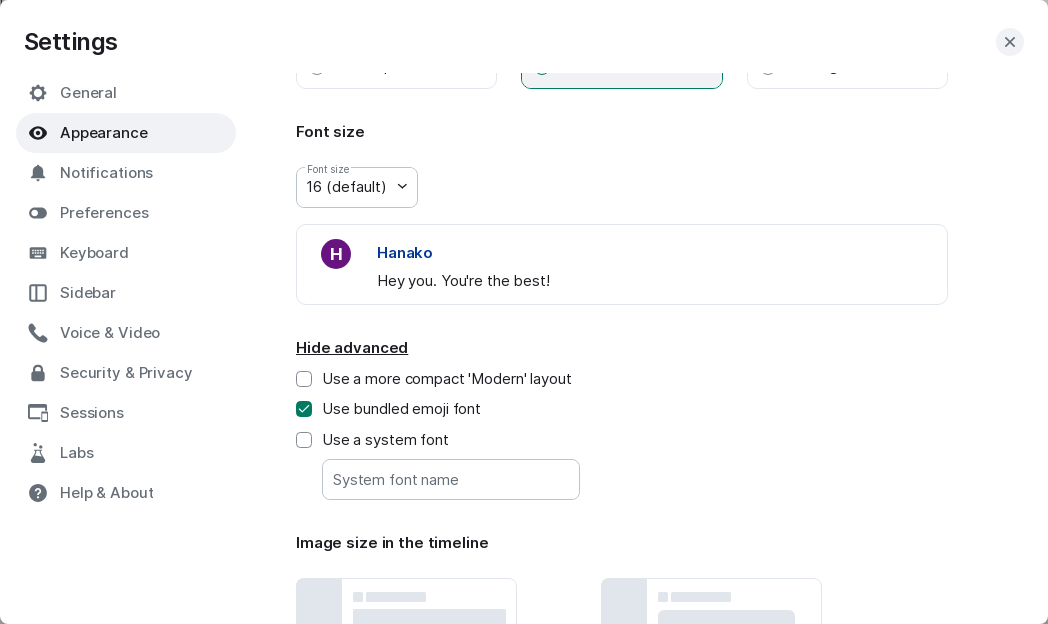
Task: Click the Help & About question icon
Action: (x=38, y=493)
